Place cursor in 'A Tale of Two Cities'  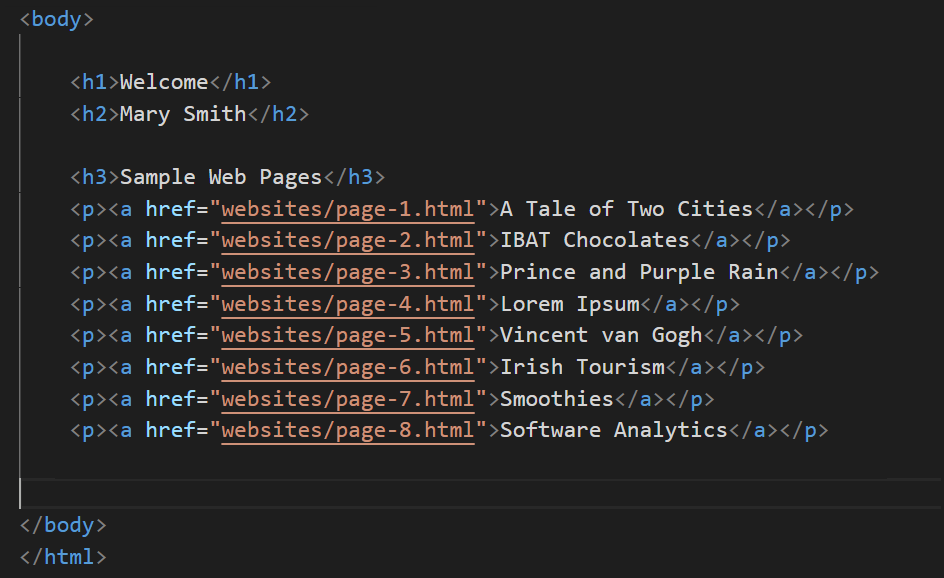click(x=626, y=209)
